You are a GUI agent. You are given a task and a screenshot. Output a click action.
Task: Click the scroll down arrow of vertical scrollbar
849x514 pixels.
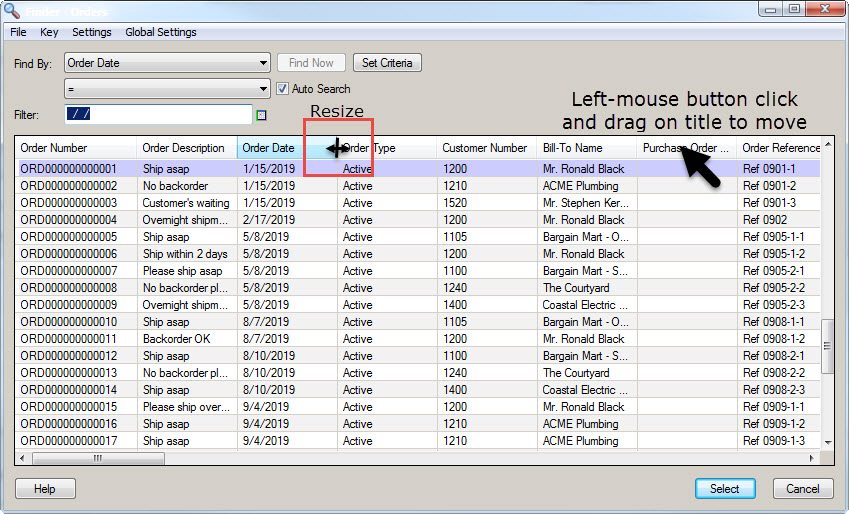tap(828, 443)
